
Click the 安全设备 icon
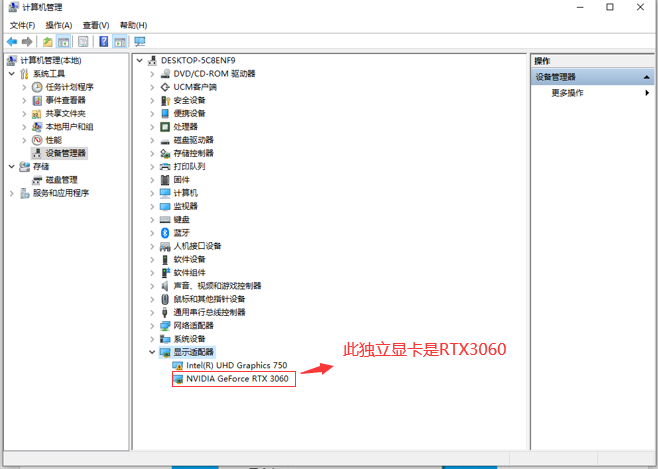click(x=165, y=100)
